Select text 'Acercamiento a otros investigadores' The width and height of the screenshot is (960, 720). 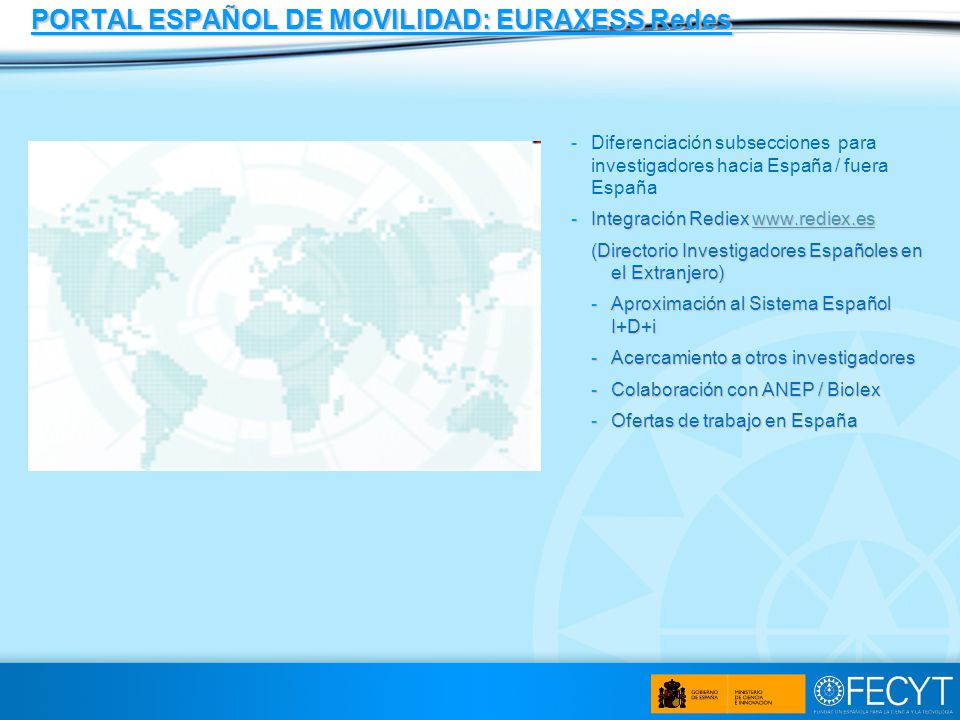pyautogui.click(x=763, y=358)
